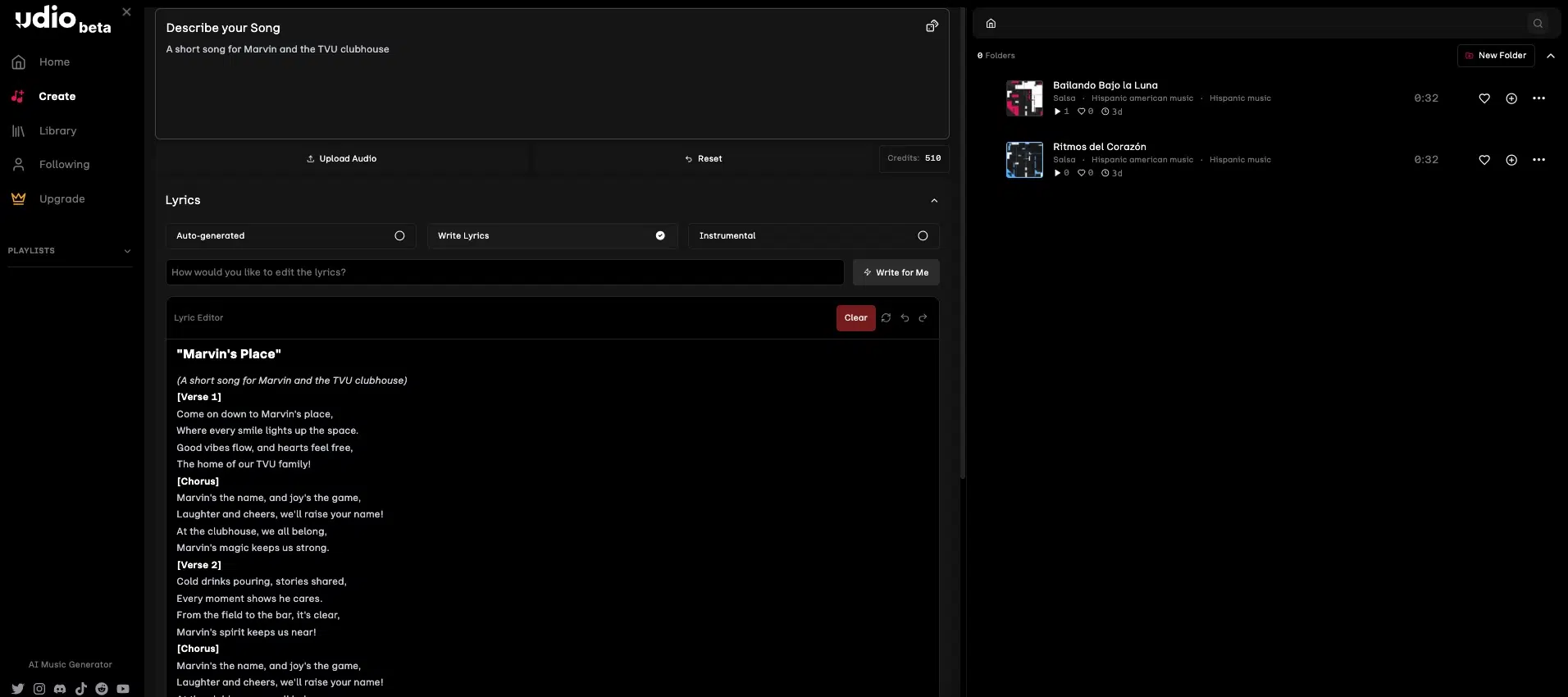Click the undo arrow in Lyric Editor
Image resolution: width=1568 pixels, height=697 pixels.
[905, 318]
